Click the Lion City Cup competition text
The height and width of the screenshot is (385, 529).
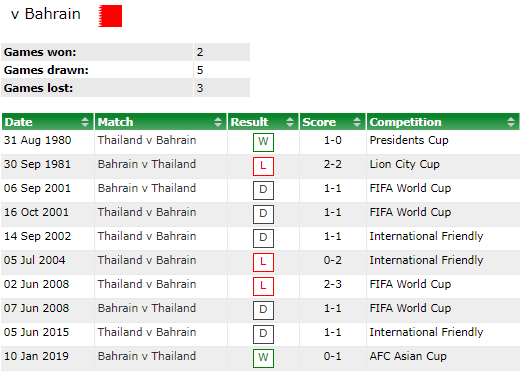click(x=405, y=164)
